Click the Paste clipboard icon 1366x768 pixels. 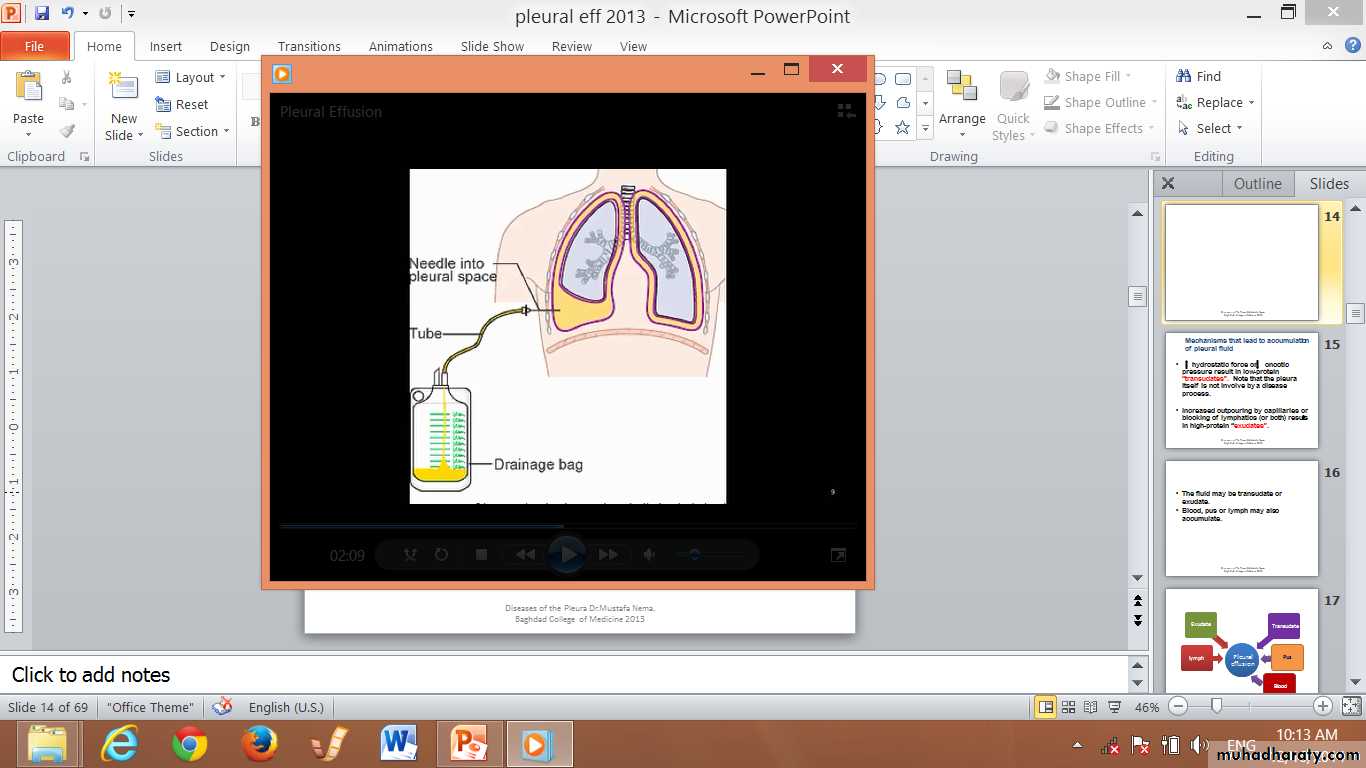click(28, 90)
